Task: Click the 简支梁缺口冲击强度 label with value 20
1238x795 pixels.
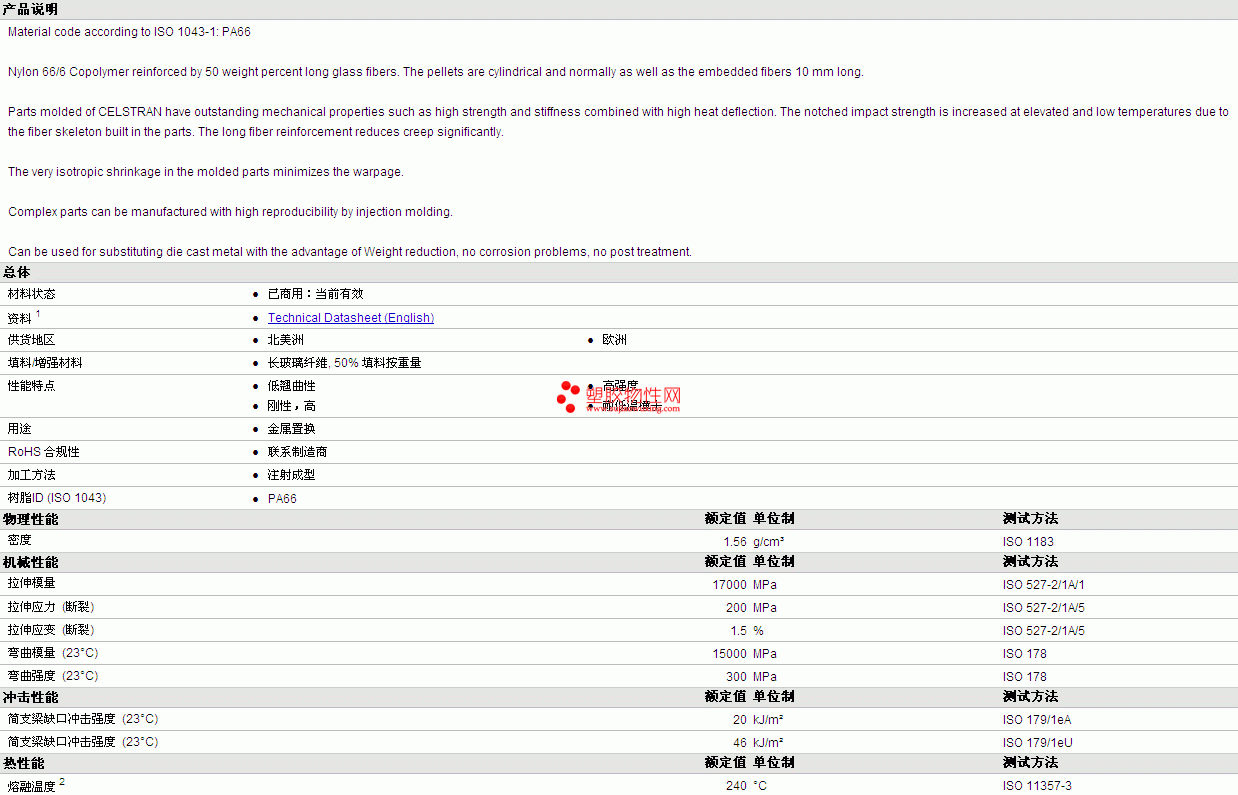Action: tap(83, 719)
